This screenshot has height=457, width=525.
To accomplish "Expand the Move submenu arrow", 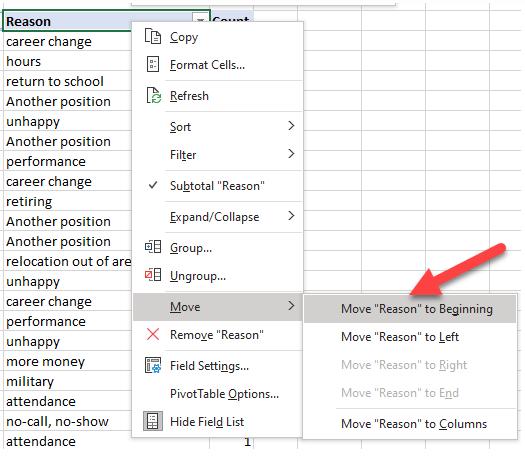I will (x=291, y=306).
